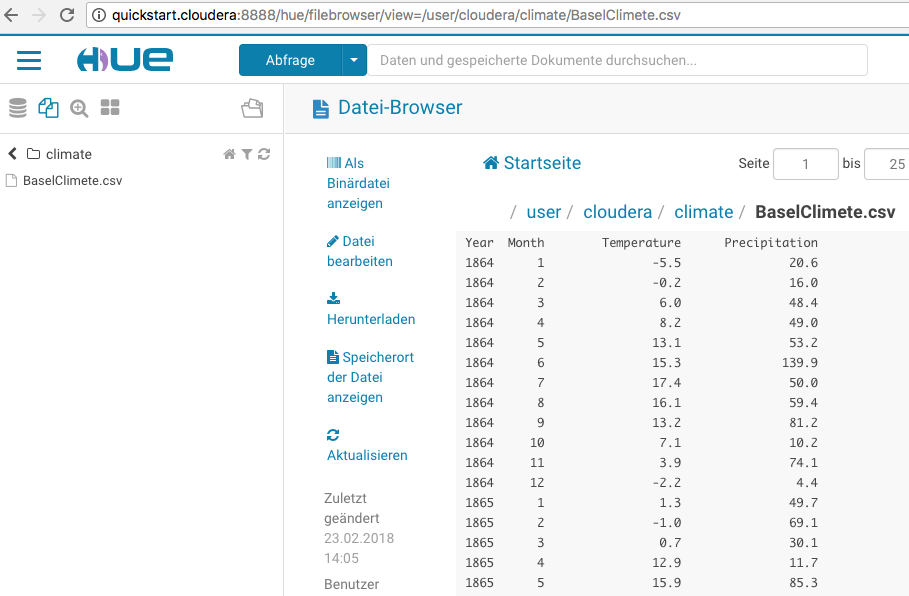909x596 pixels.
Task: Click the home icon in climate panel
Action: pos(229,154)
